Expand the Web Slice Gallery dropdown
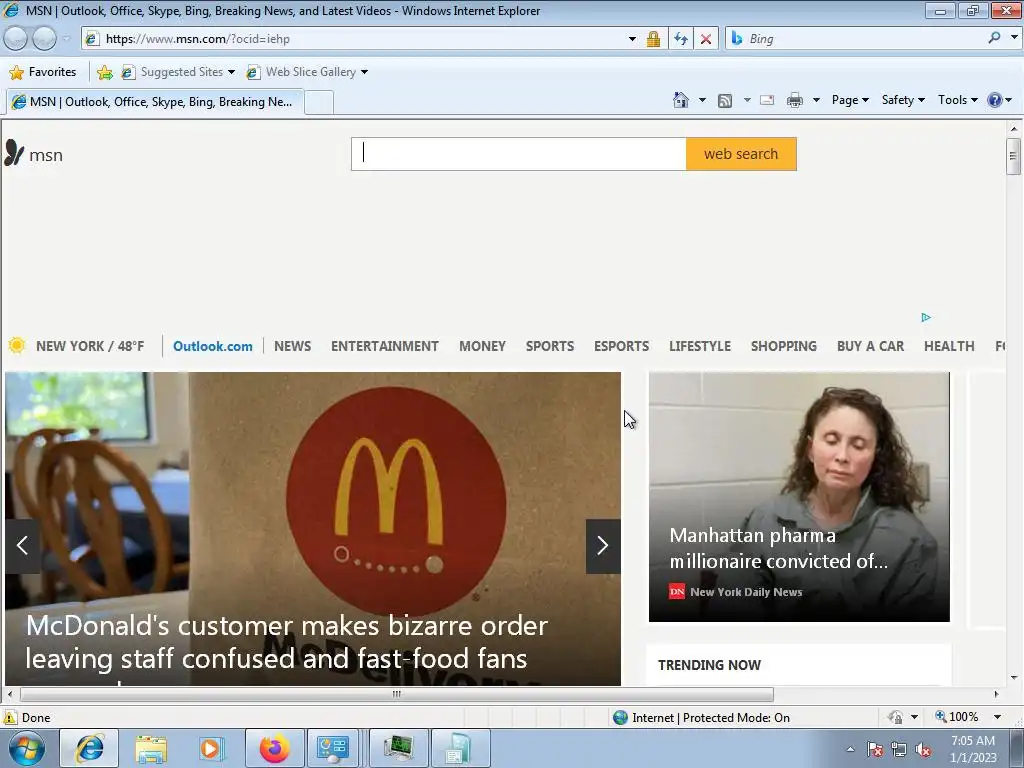The image size is (1024, 768). [364, 72]
